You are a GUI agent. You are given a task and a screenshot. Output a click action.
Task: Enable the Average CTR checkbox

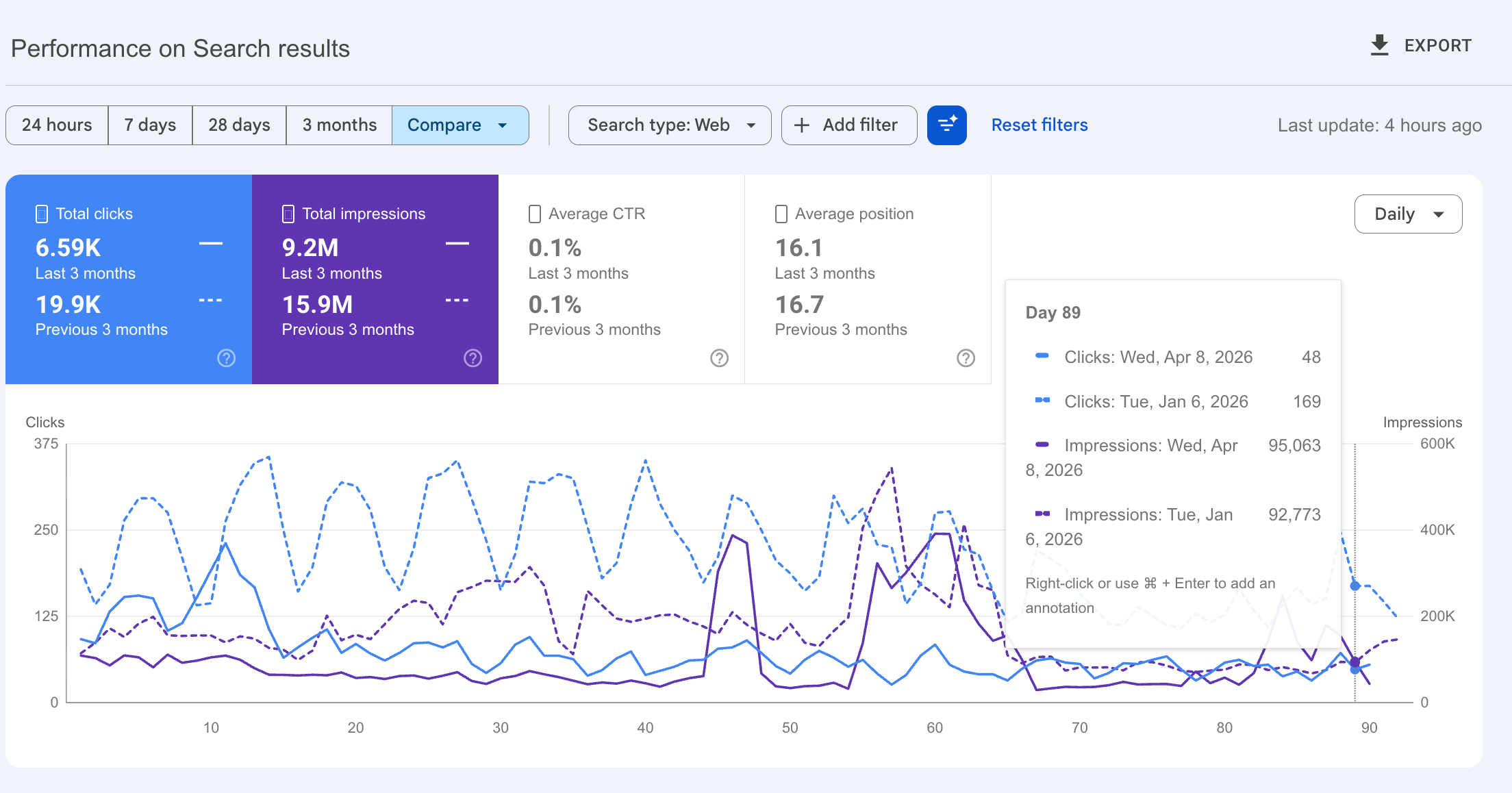535,214
